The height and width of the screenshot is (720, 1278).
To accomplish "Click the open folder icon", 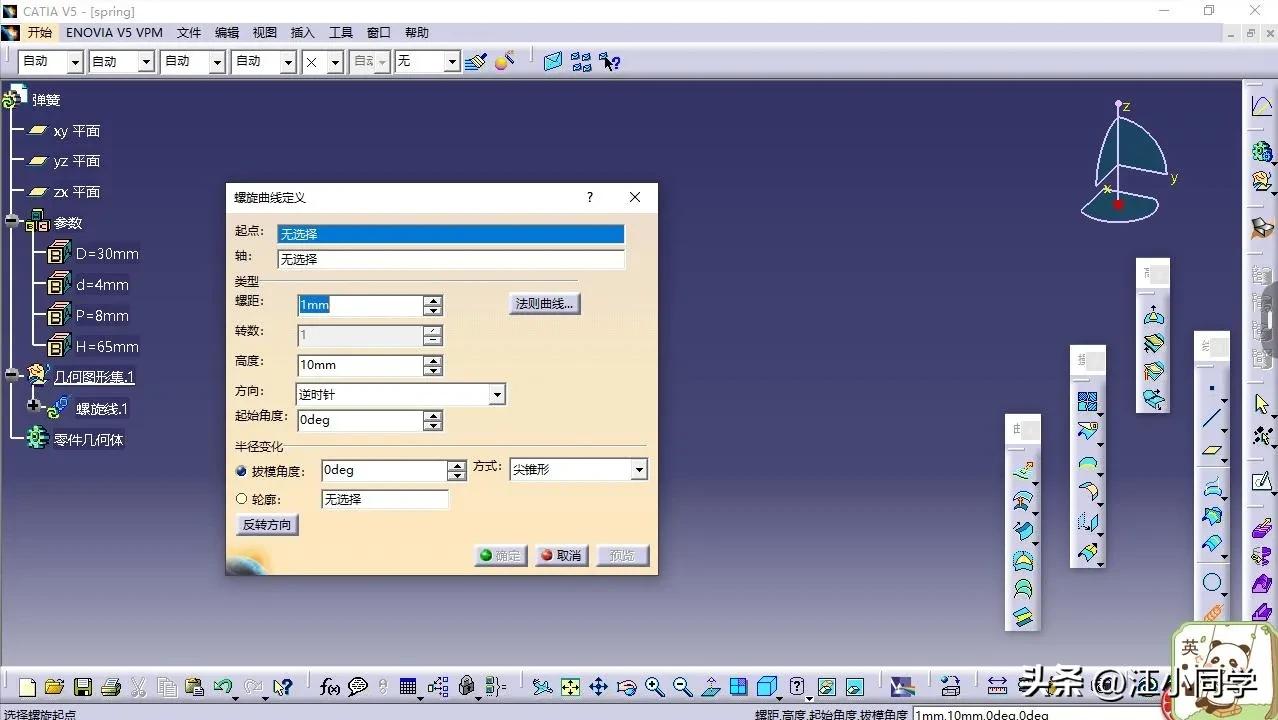I will coord(54,687).
